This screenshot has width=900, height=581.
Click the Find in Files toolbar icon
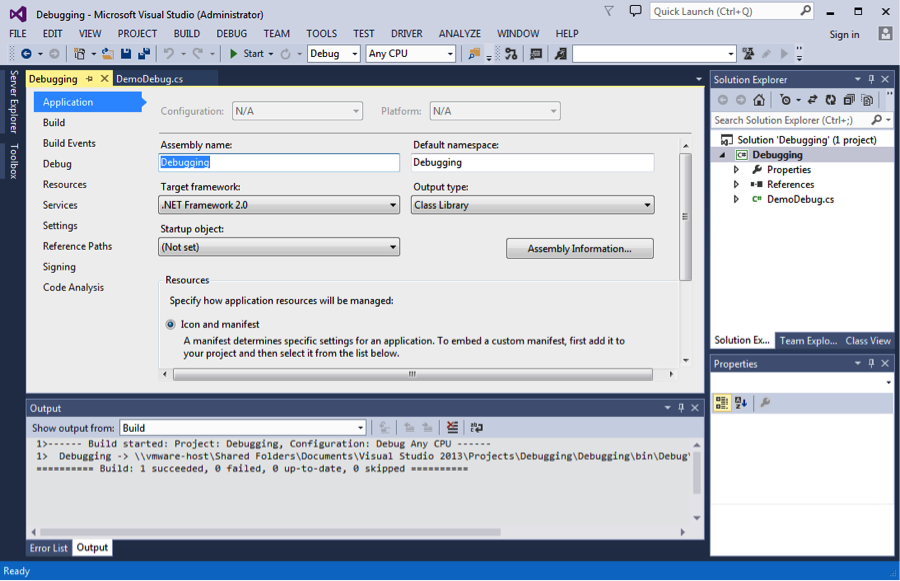[x=474, y=53]
